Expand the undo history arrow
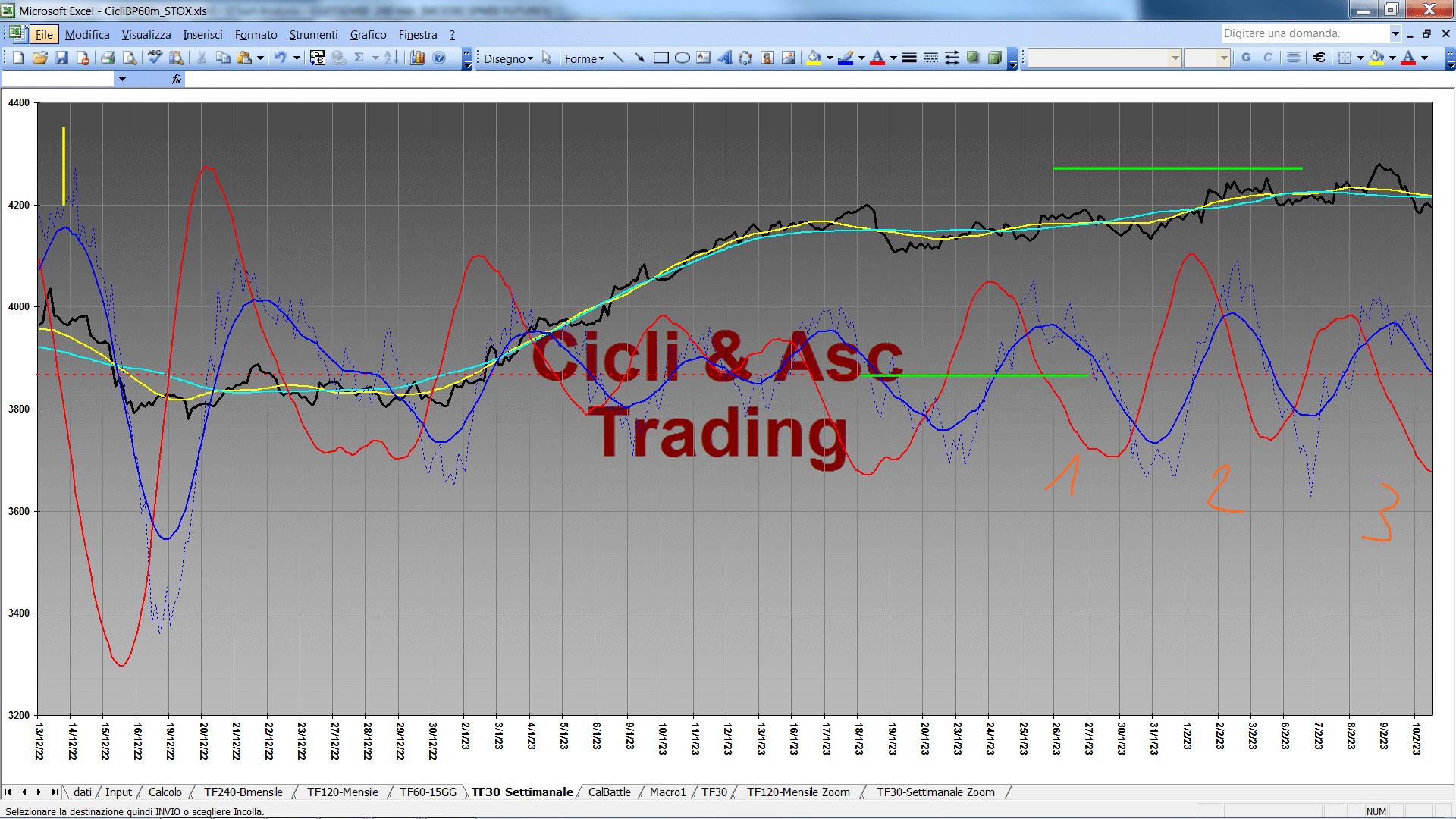Viewport: 1456px width, 819px height. 297,58
